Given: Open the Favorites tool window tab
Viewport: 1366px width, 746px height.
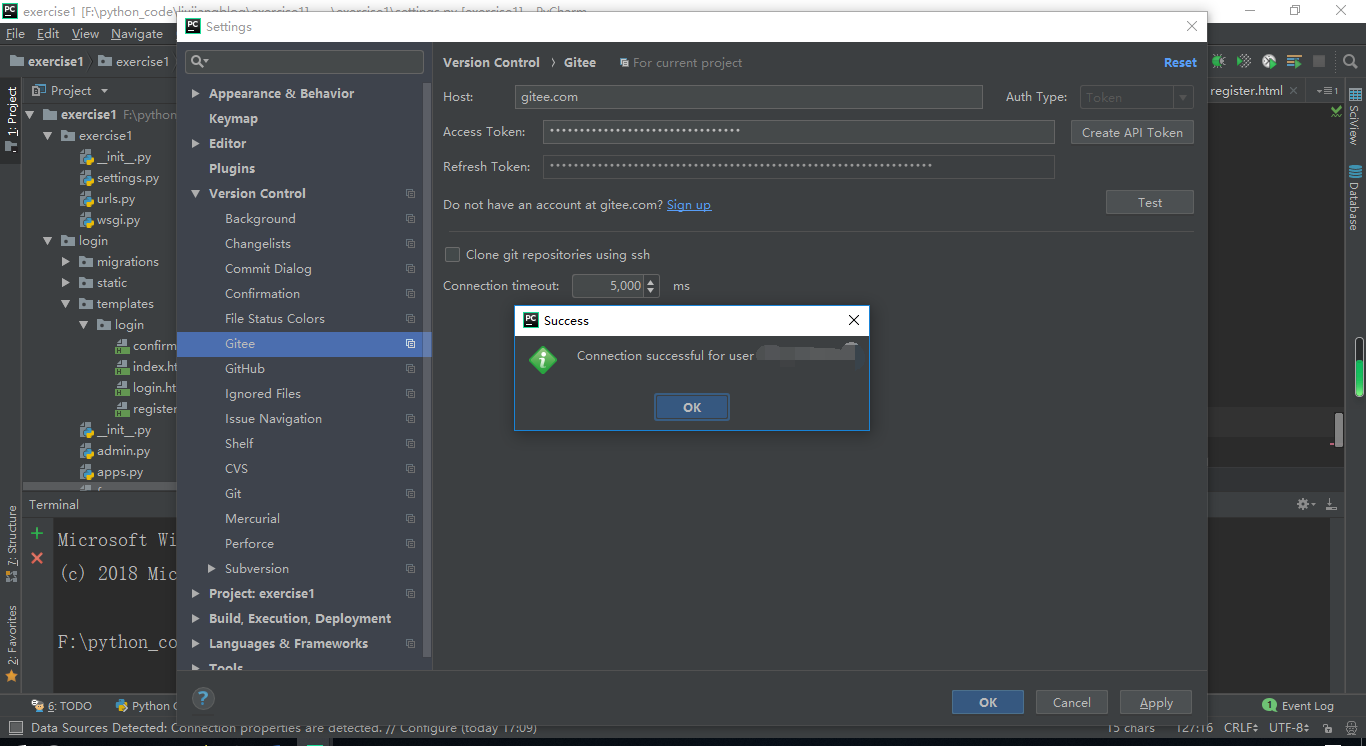Looking at the screenshot, I should [x=12, y=643].
